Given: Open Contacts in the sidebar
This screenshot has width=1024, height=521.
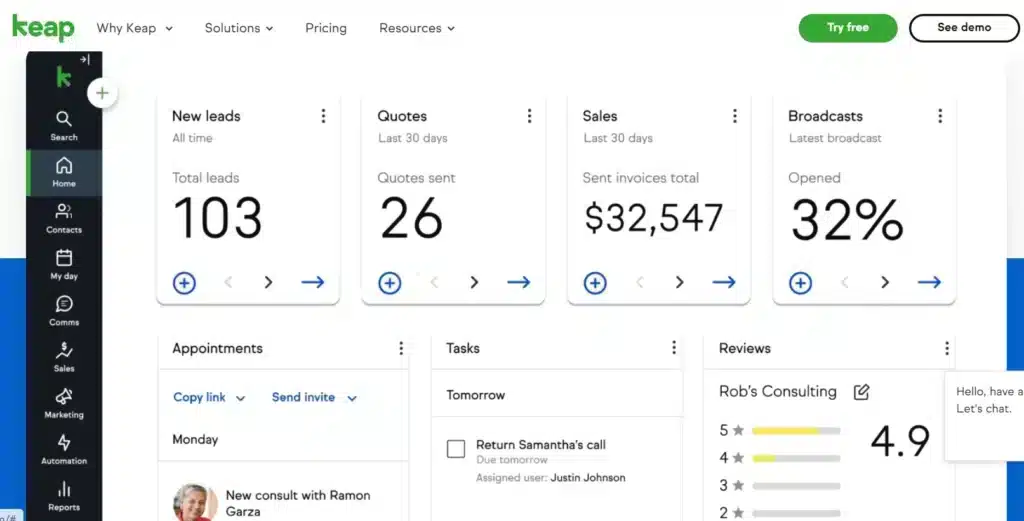Looking at the screenshot, I should click(64, 219).
